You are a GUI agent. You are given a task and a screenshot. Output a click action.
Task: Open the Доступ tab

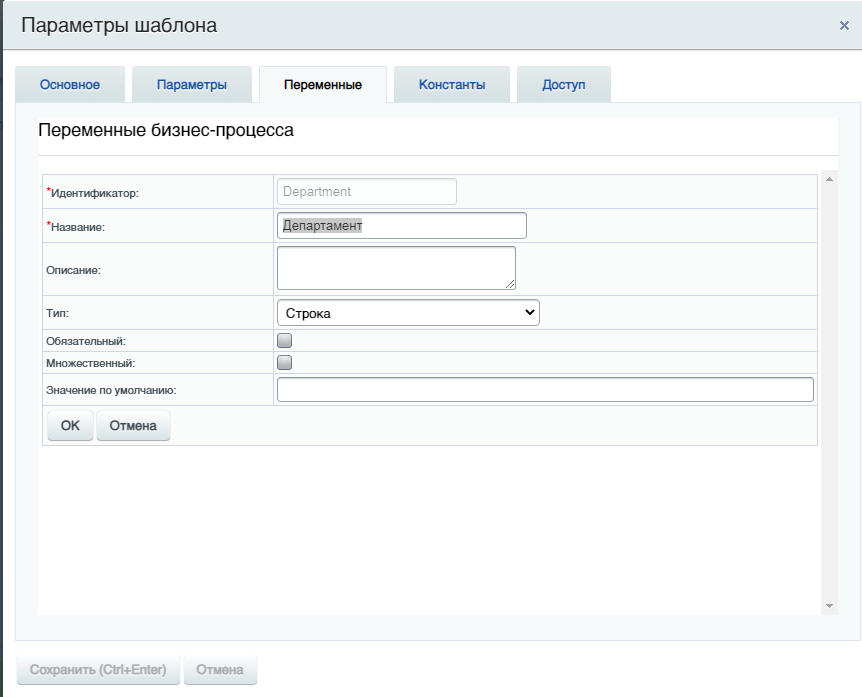pyautogui.click(x=563, y=85)
